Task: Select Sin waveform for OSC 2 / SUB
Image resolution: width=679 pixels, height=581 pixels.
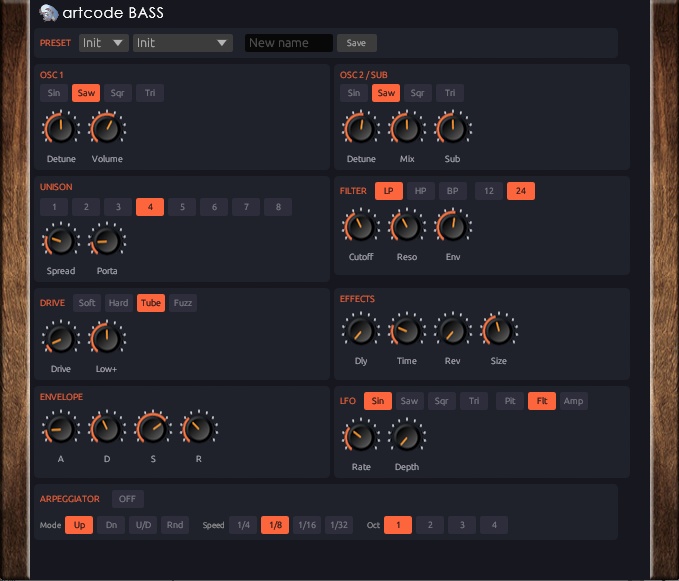Action: [x=354, y=93]
